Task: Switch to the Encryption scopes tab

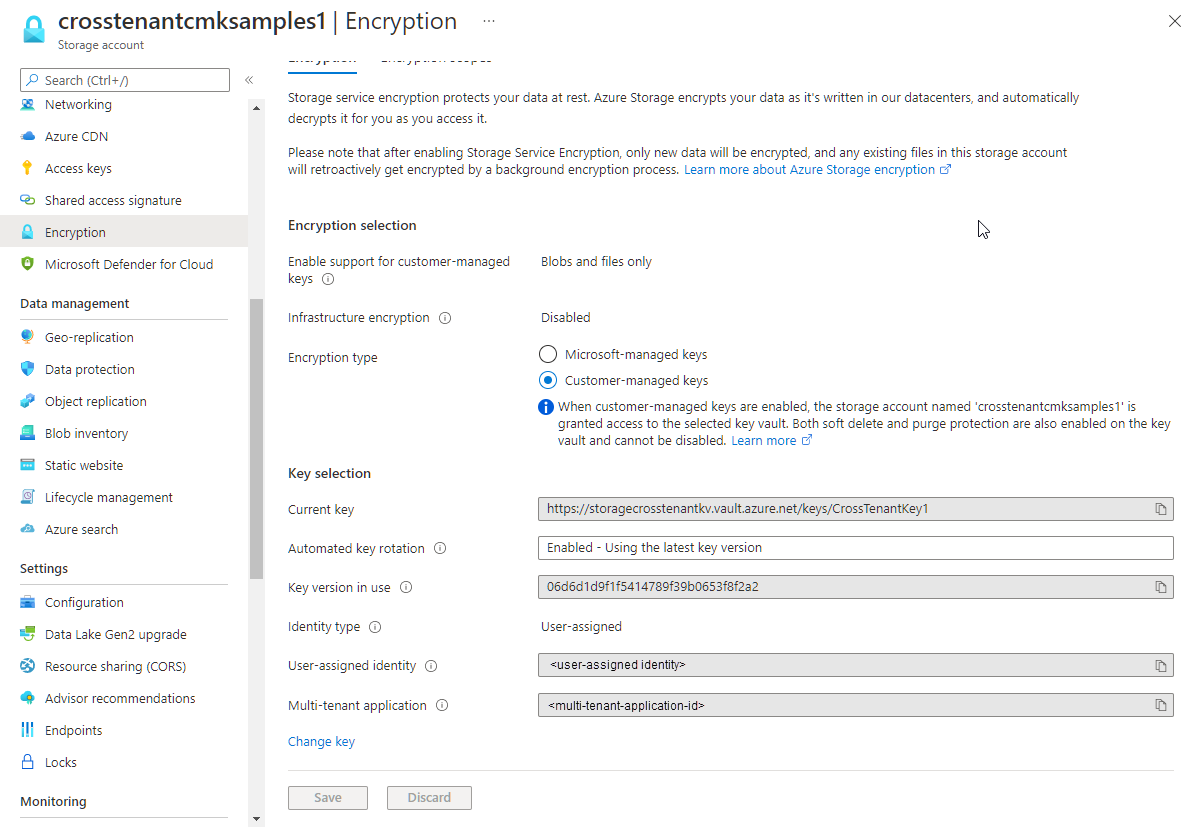Action: pyautogui.click(x=437, y=58)
